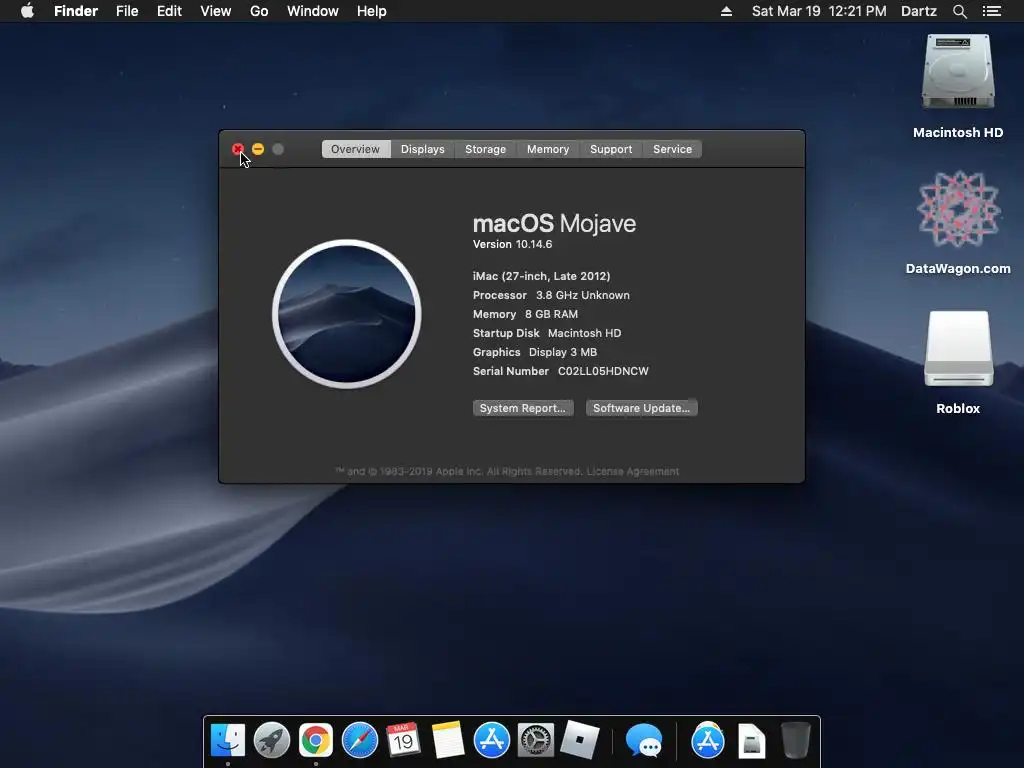Click the Version 10.14.6 text

tap(513, 244)
